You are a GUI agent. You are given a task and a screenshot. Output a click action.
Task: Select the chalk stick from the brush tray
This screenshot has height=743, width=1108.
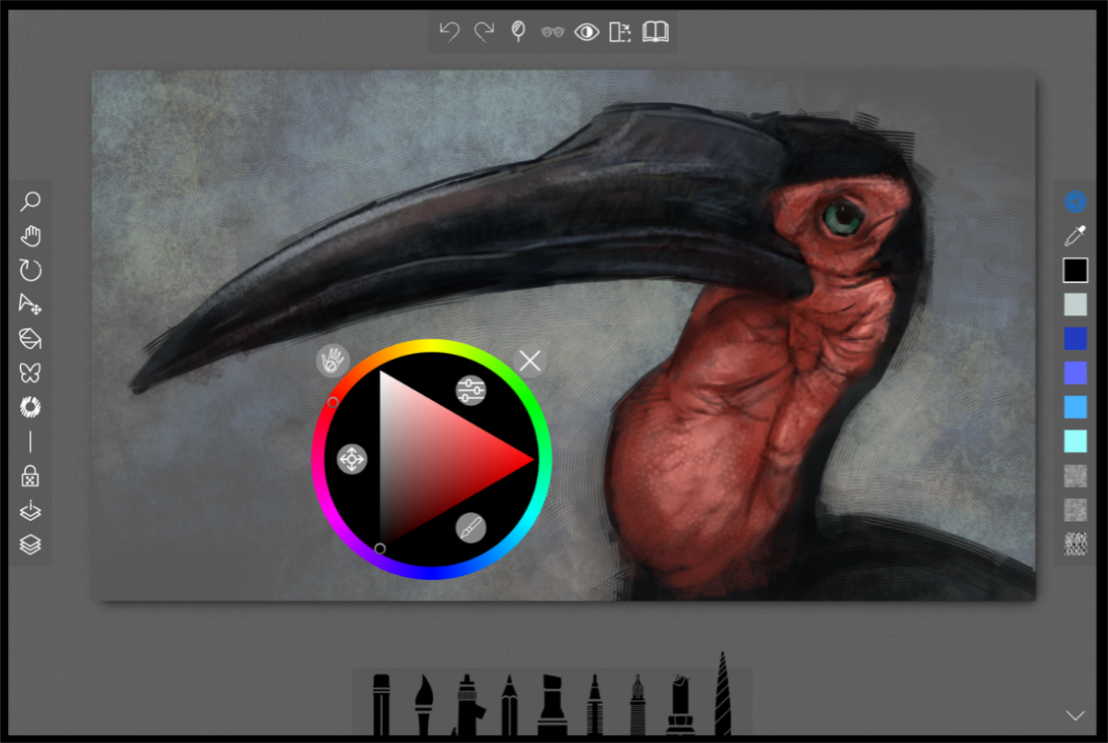coord(680,706)
